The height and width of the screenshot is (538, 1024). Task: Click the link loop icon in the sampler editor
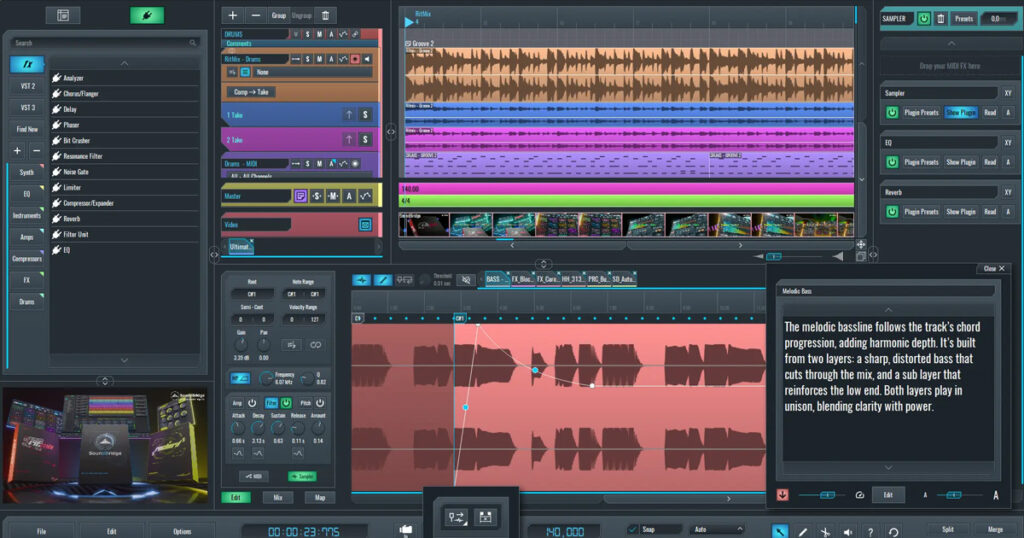(315, 345)
